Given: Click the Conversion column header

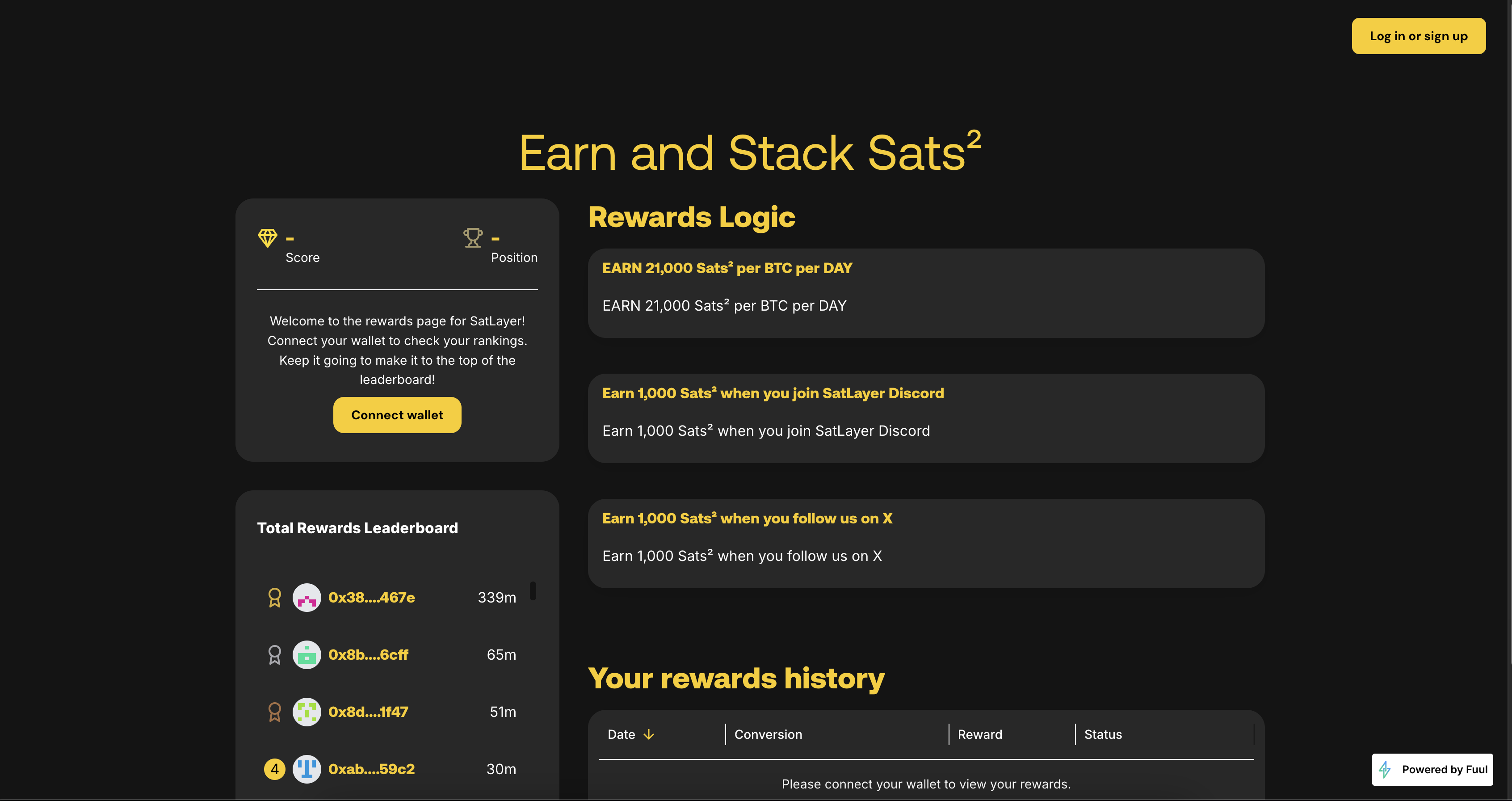Looking at the screenshot, I should click(768, 735).
